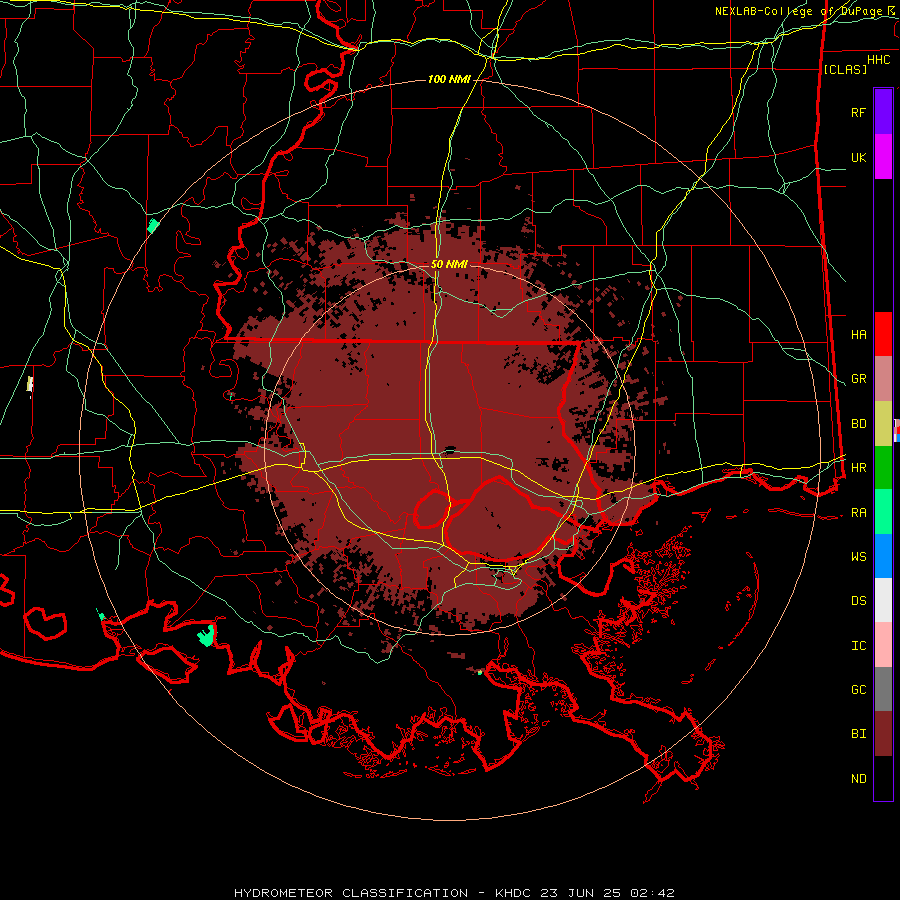
Task: Click the 'WS' legend label
Action: click(x=858, y=557)
